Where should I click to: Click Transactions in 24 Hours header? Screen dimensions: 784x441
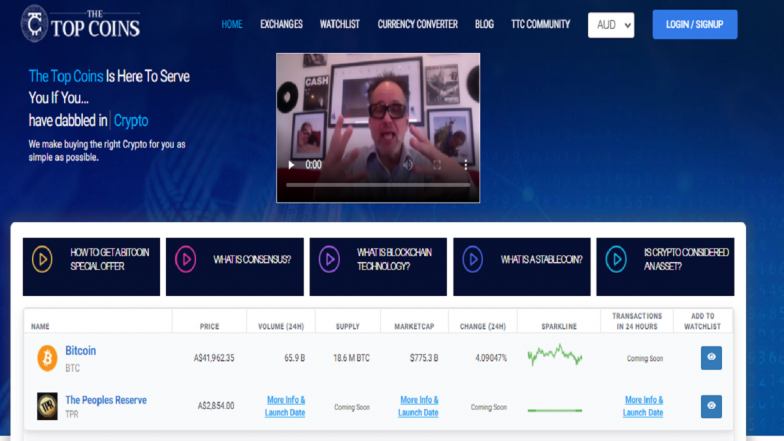[637, 321]
